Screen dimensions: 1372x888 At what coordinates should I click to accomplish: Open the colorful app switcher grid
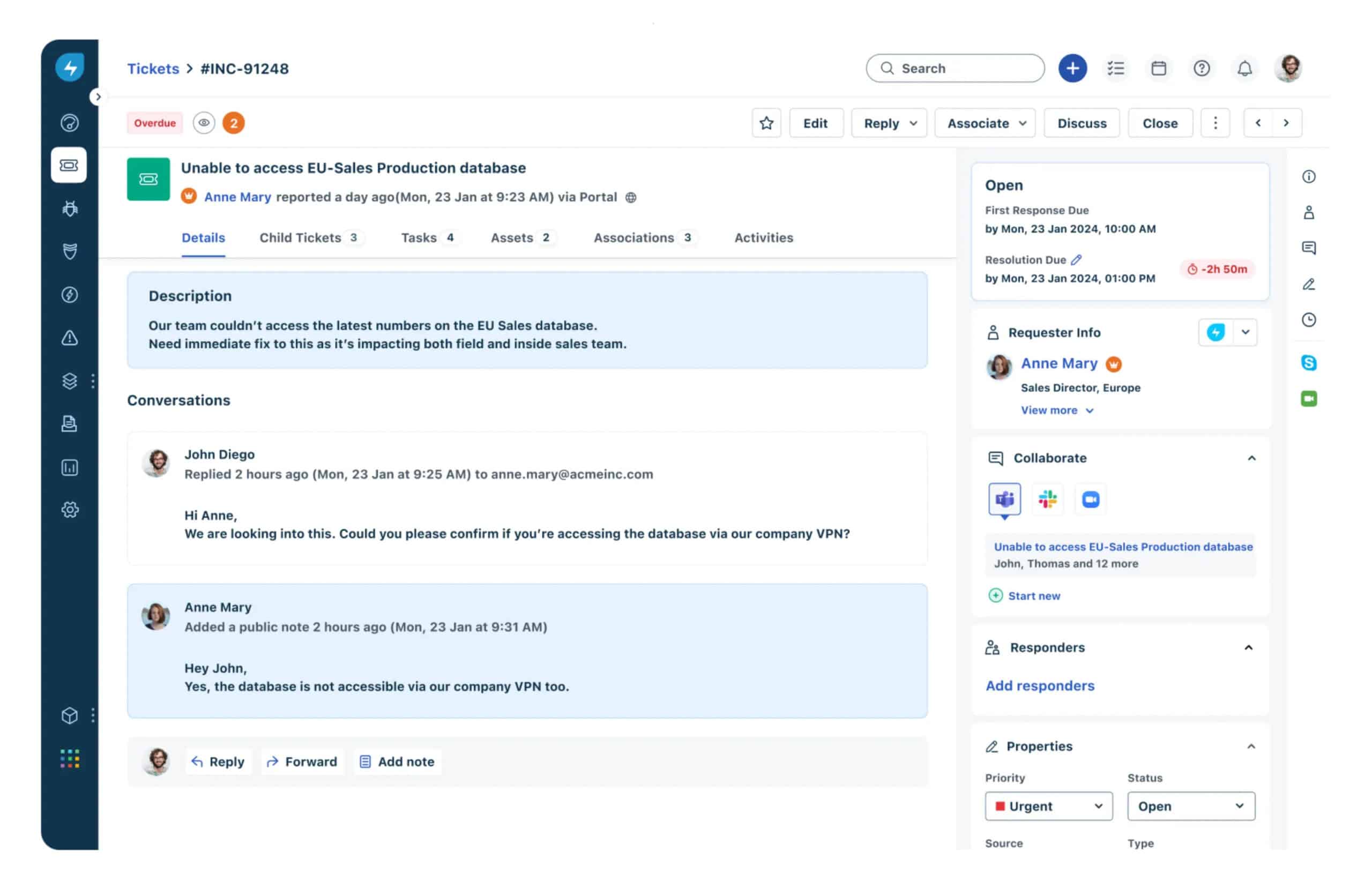[70, 759]
